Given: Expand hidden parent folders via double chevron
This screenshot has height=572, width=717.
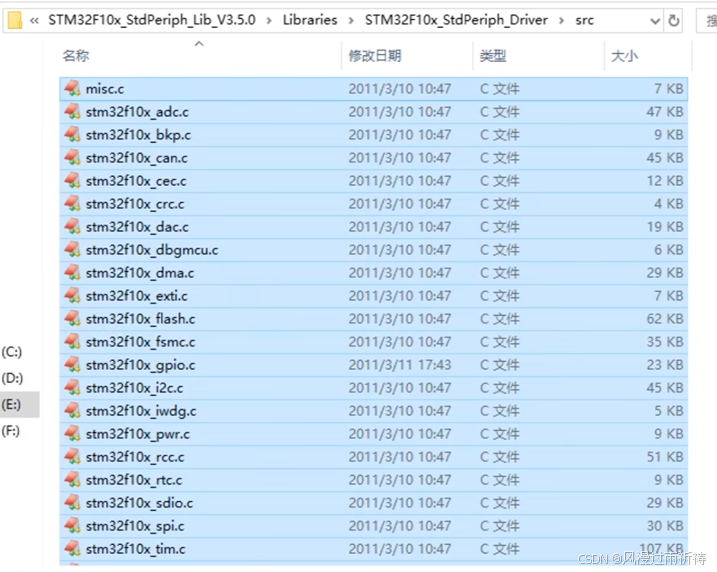Looking at the screenshot, I should 34,21.
